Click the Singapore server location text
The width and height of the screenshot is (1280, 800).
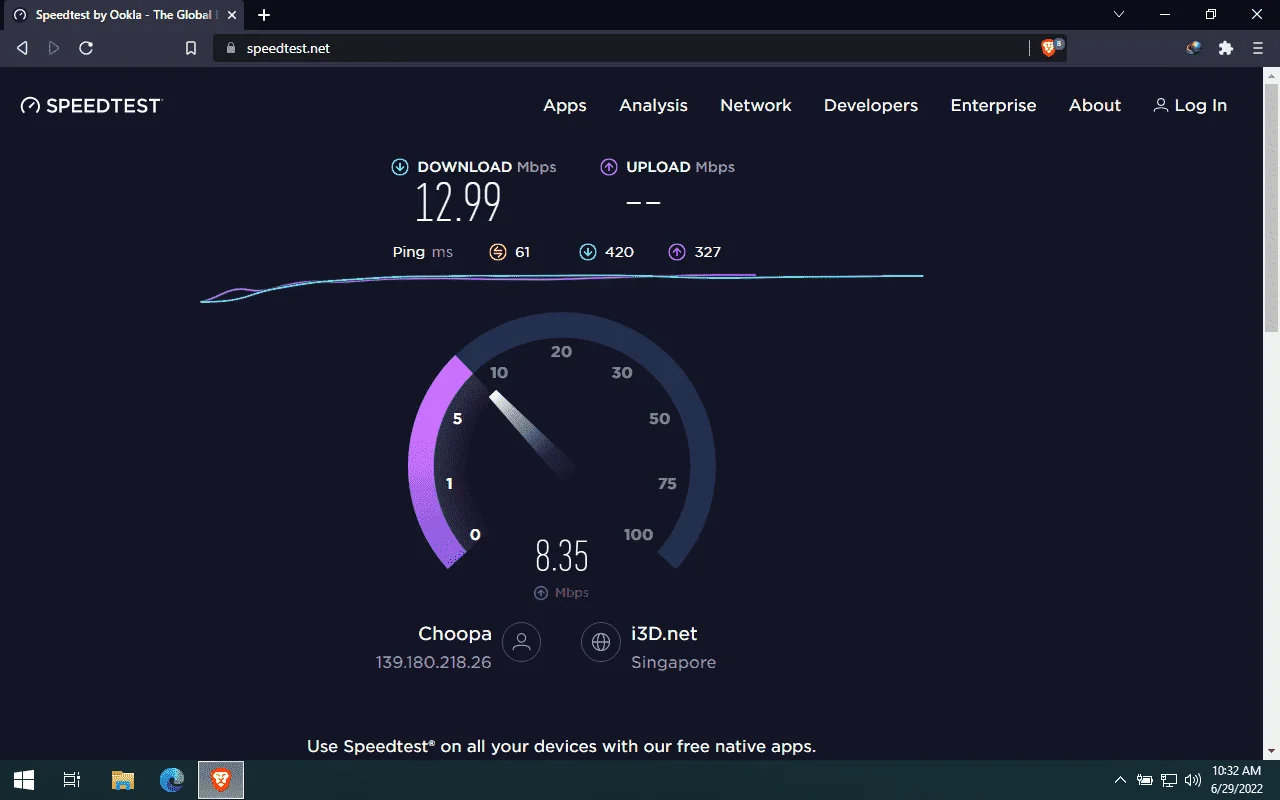[x=673, y=662]
